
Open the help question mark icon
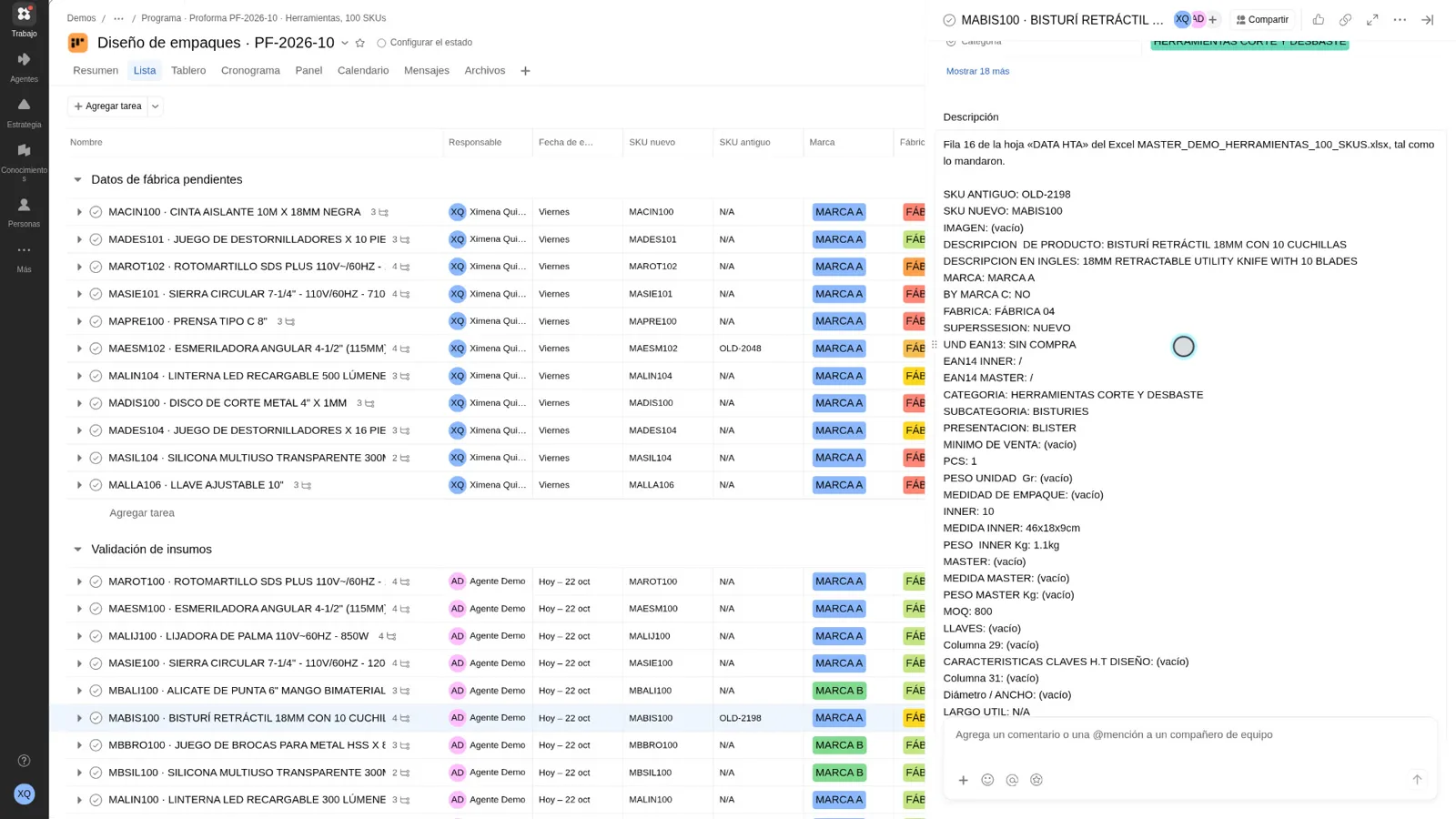(x=25, y=761)
